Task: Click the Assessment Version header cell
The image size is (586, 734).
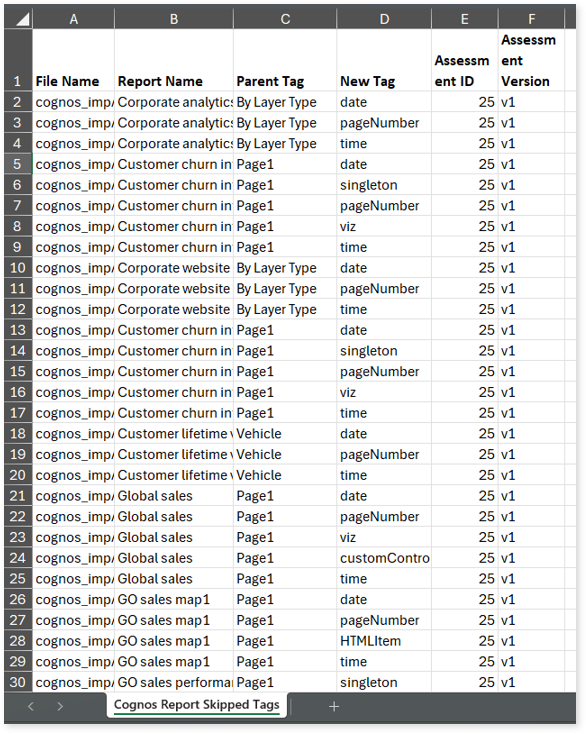Action: pos(532,60)
